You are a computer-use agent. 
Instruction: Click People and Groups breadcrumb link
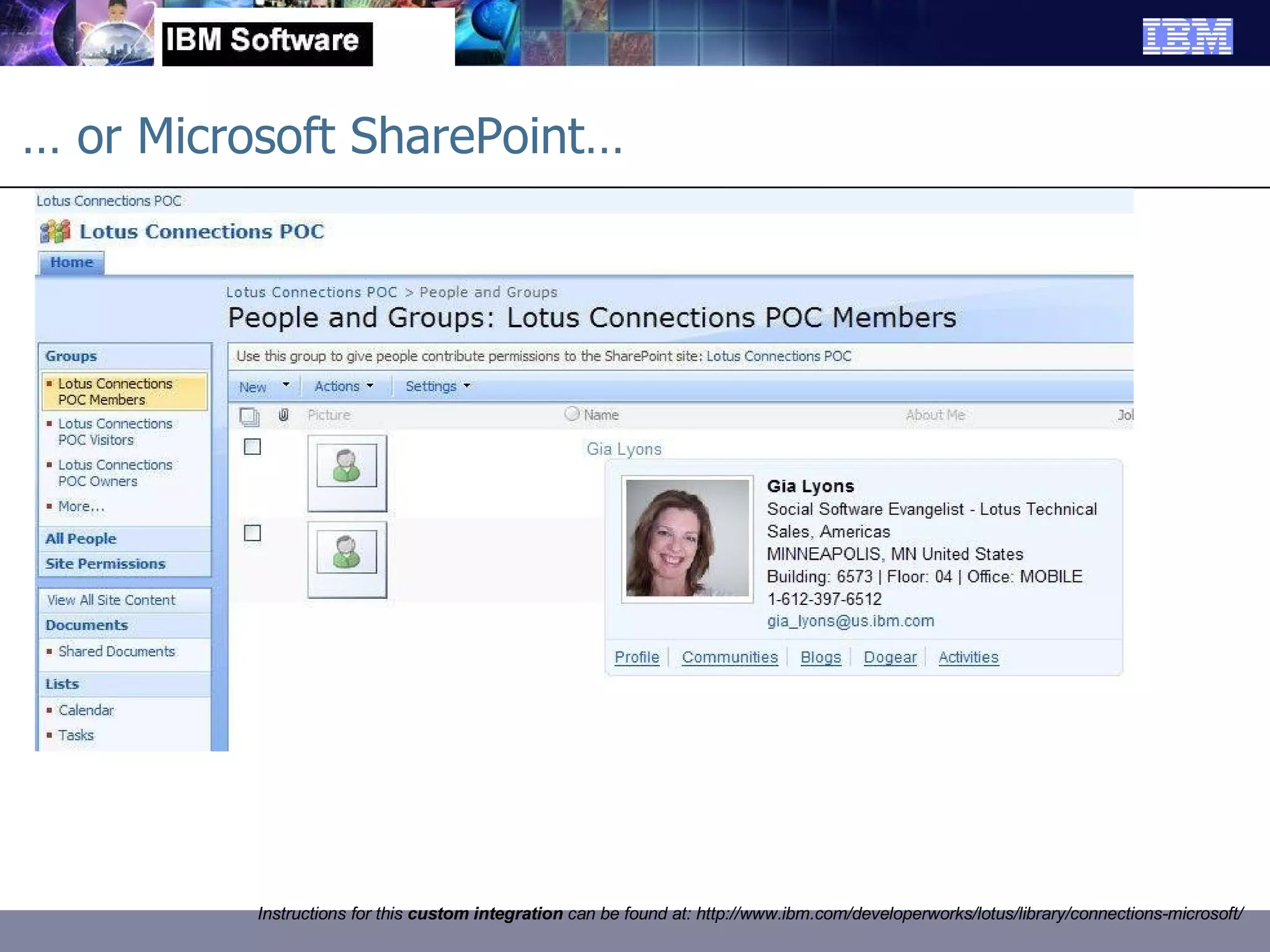(x=489, y=292)
